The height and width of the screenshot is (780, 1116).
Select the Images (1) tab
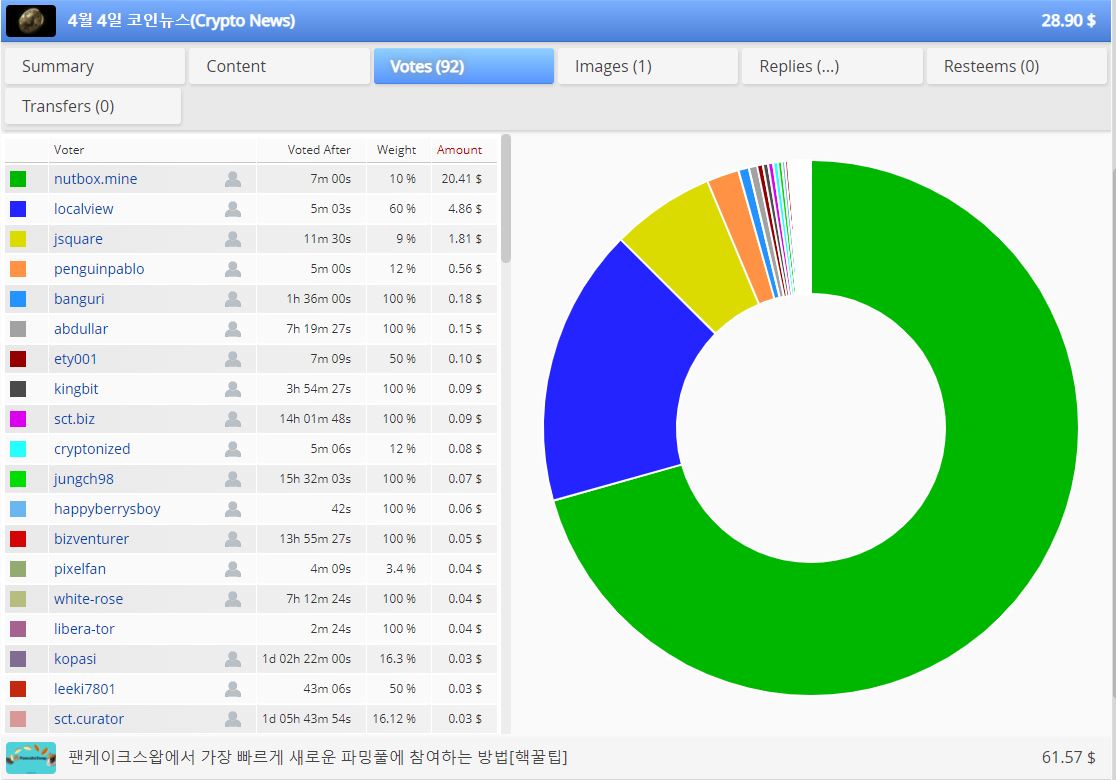click(648, 66)
